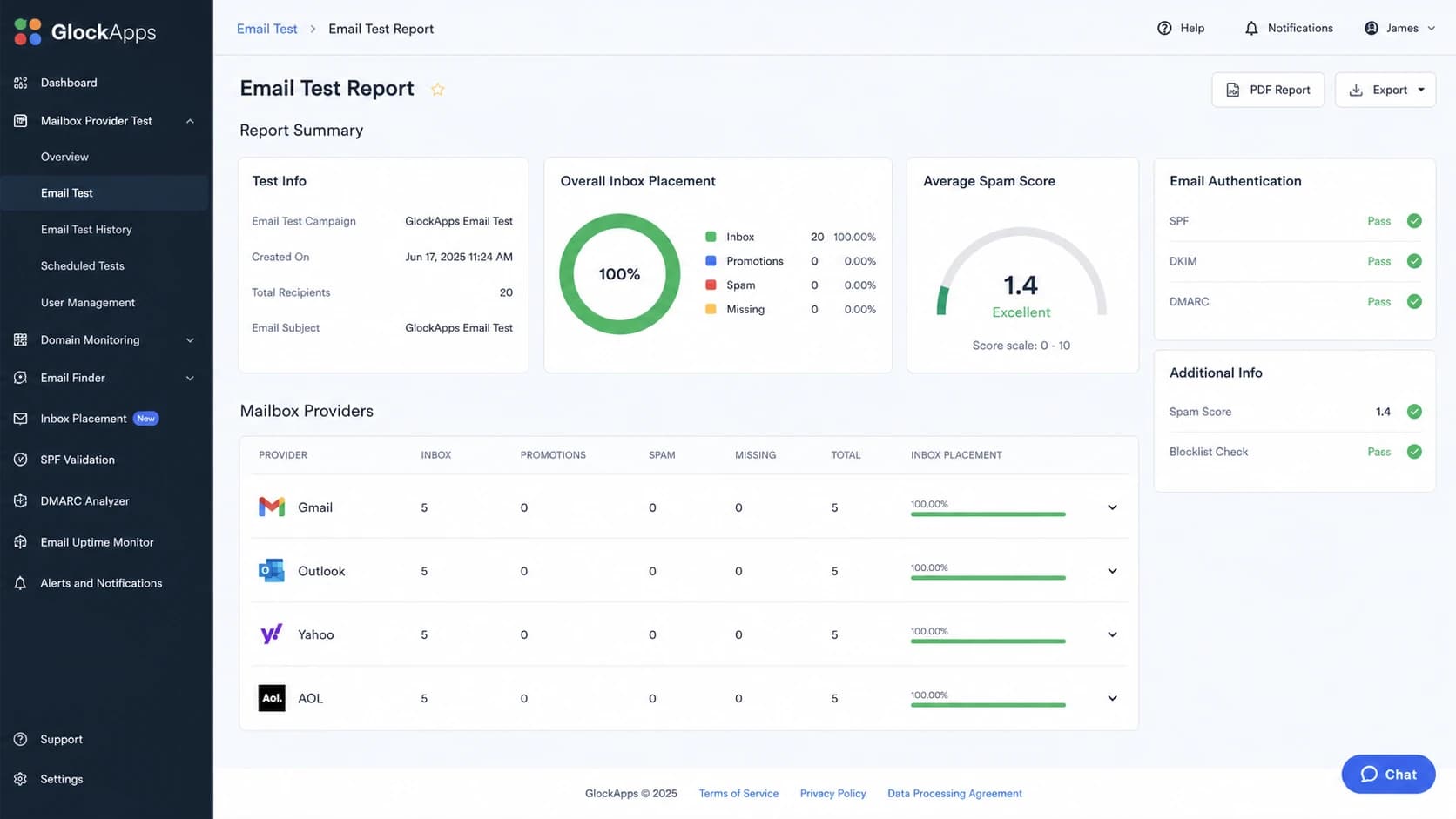Click the Spam Score 1.4 checkmark
The width and height of the screenshot is (1456, 819).
tap(1414, 412)
